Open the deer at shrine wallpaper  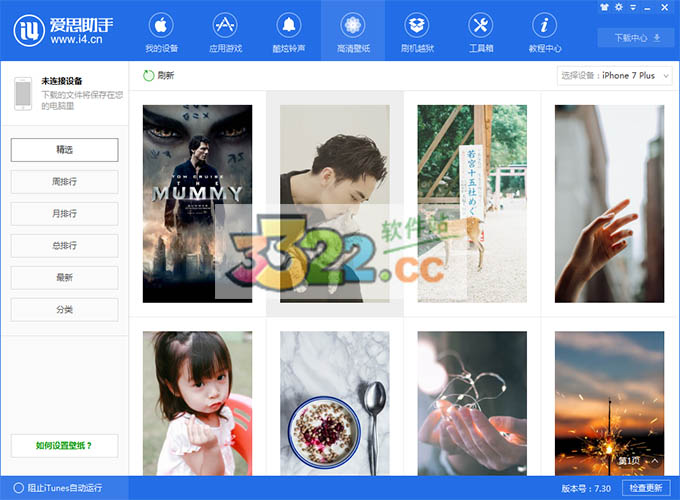472,204
